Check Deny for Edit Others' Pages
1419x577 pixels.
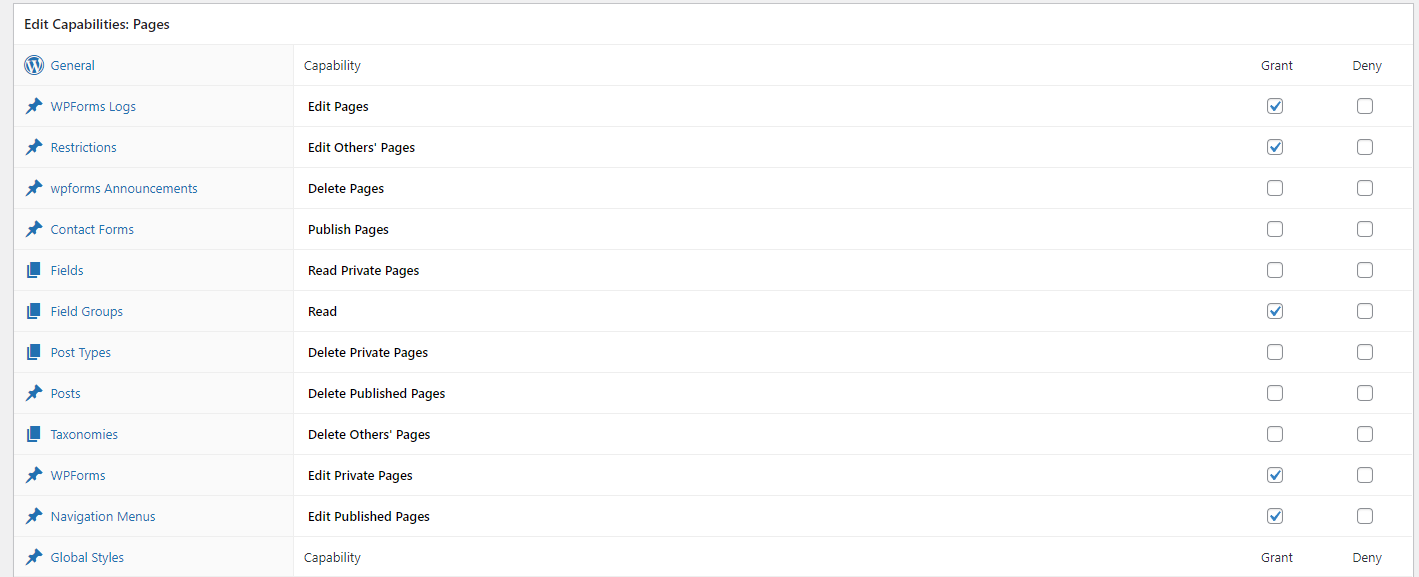1365,147
